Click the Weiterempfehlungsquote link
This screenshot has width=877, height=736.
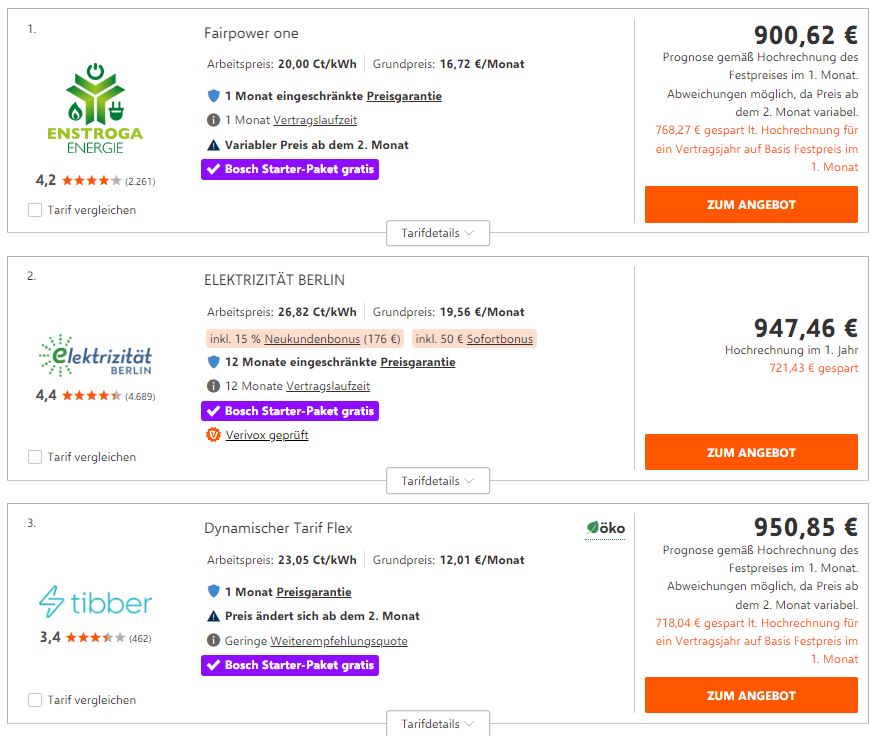[332, 641]
